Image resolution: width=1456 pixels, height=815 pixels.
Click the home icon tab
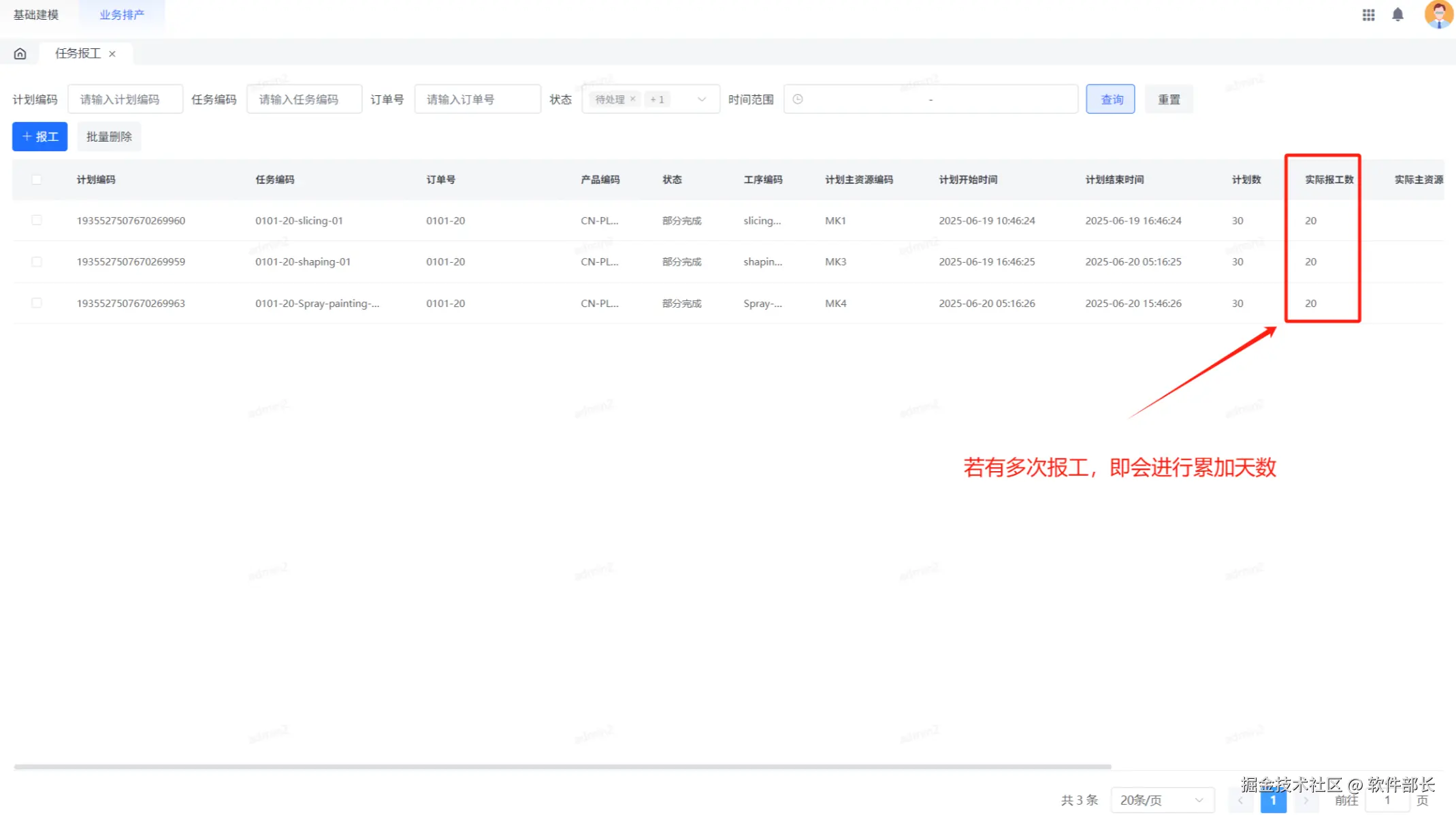point(20,54)
